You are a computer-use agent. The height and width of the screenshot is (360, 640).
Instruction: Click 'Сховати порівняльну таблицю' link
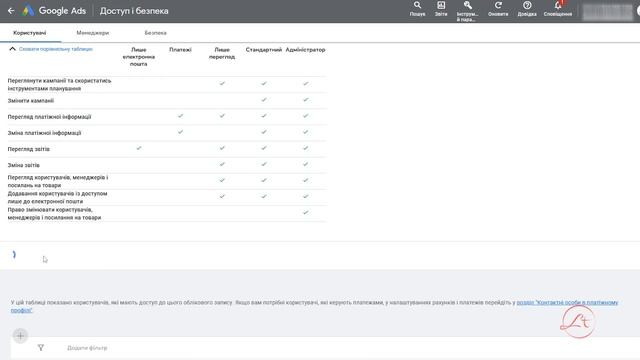(x=56, y=49)
